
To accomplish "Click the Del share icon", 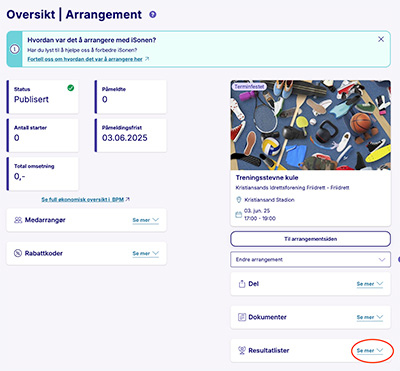I will tap(242, 284).
